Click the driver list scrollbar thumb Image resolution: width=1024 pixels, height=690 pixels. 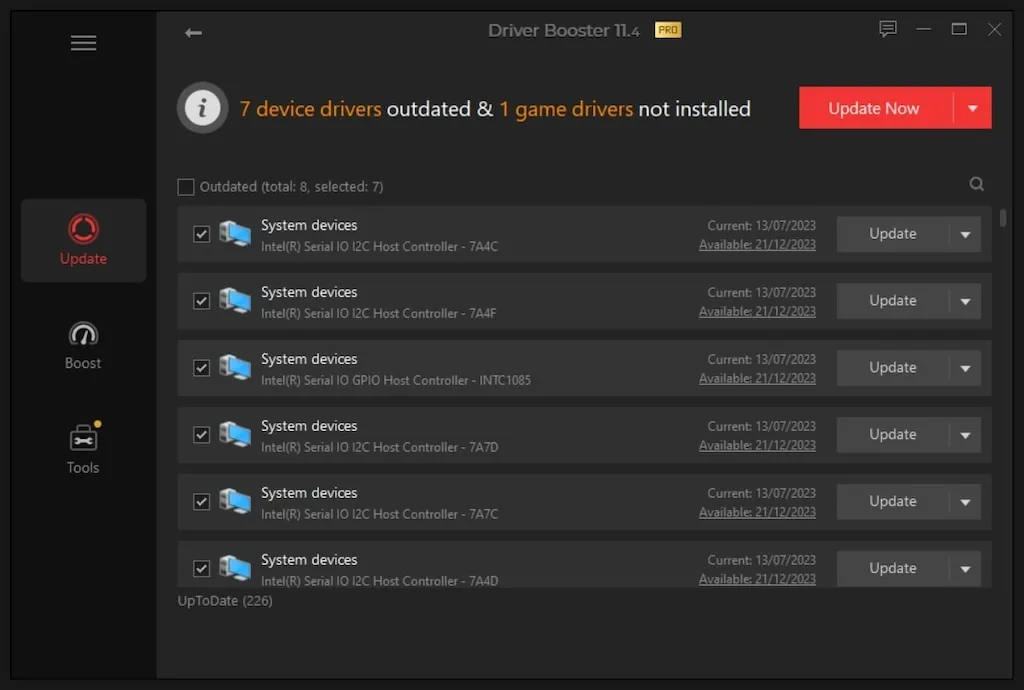1003,217
